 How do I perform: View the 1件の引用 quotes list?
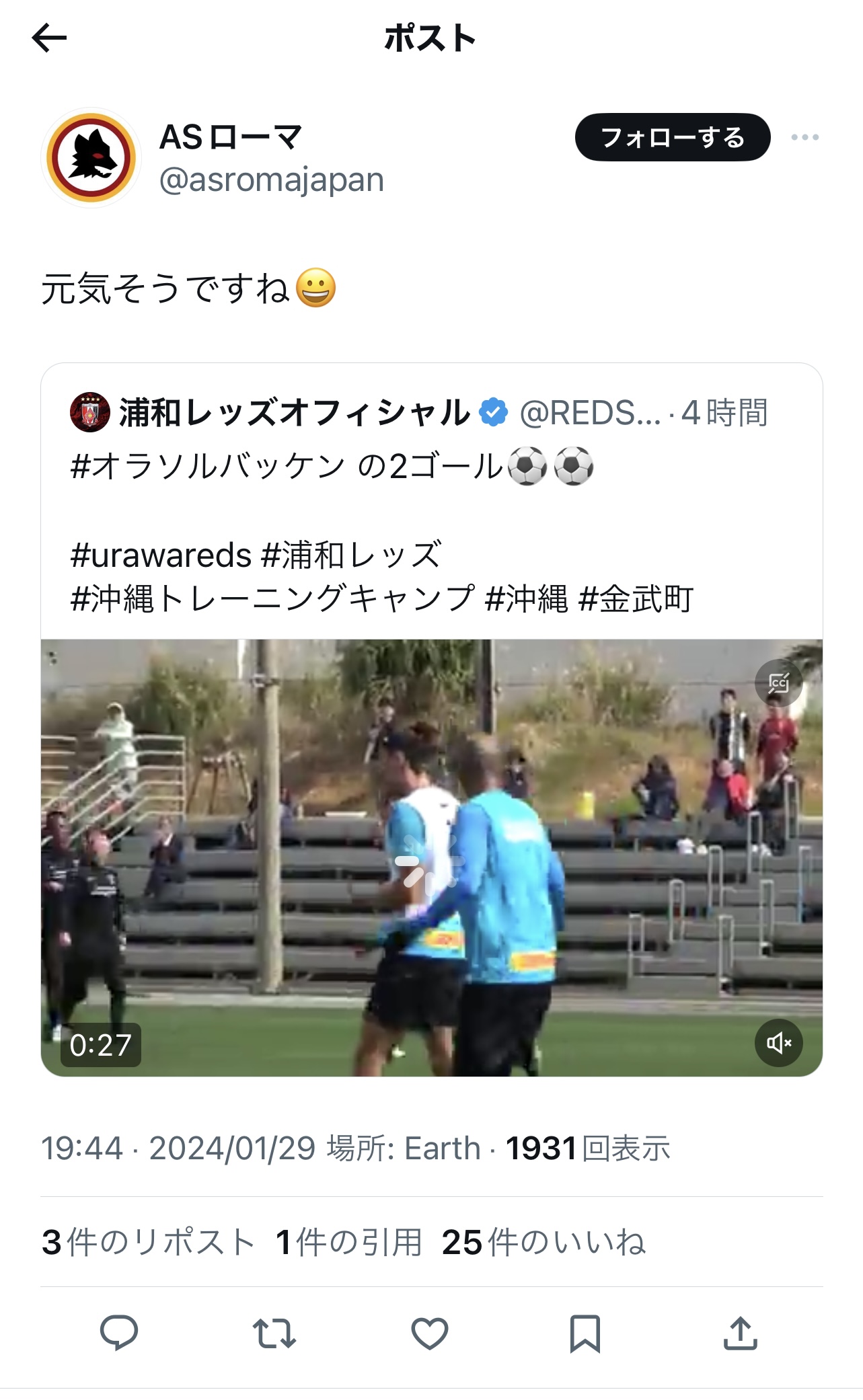tap(349, 1242)
